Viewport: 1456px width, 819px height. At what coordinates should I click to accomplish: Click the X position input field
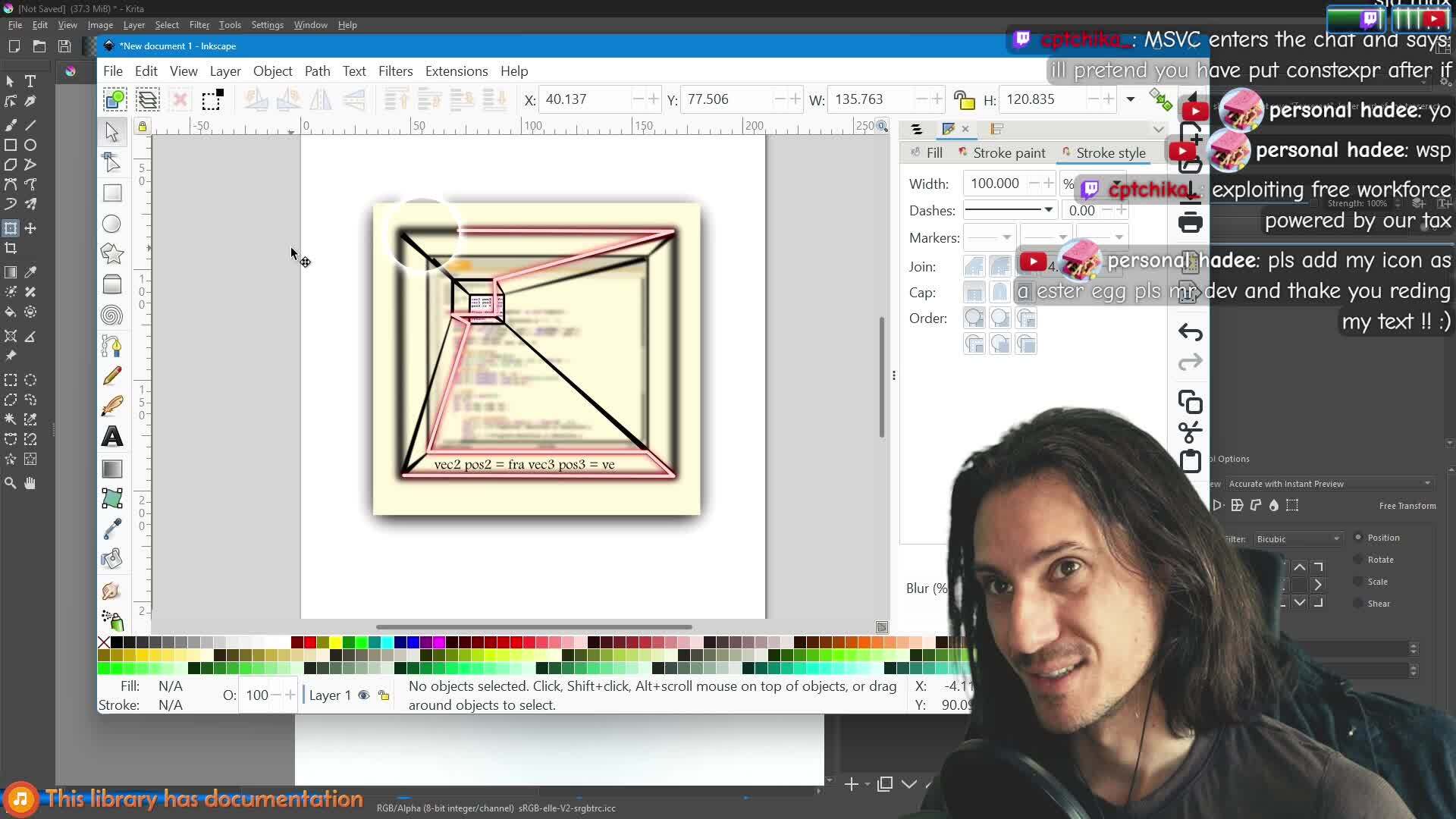[x=585, y=99]
